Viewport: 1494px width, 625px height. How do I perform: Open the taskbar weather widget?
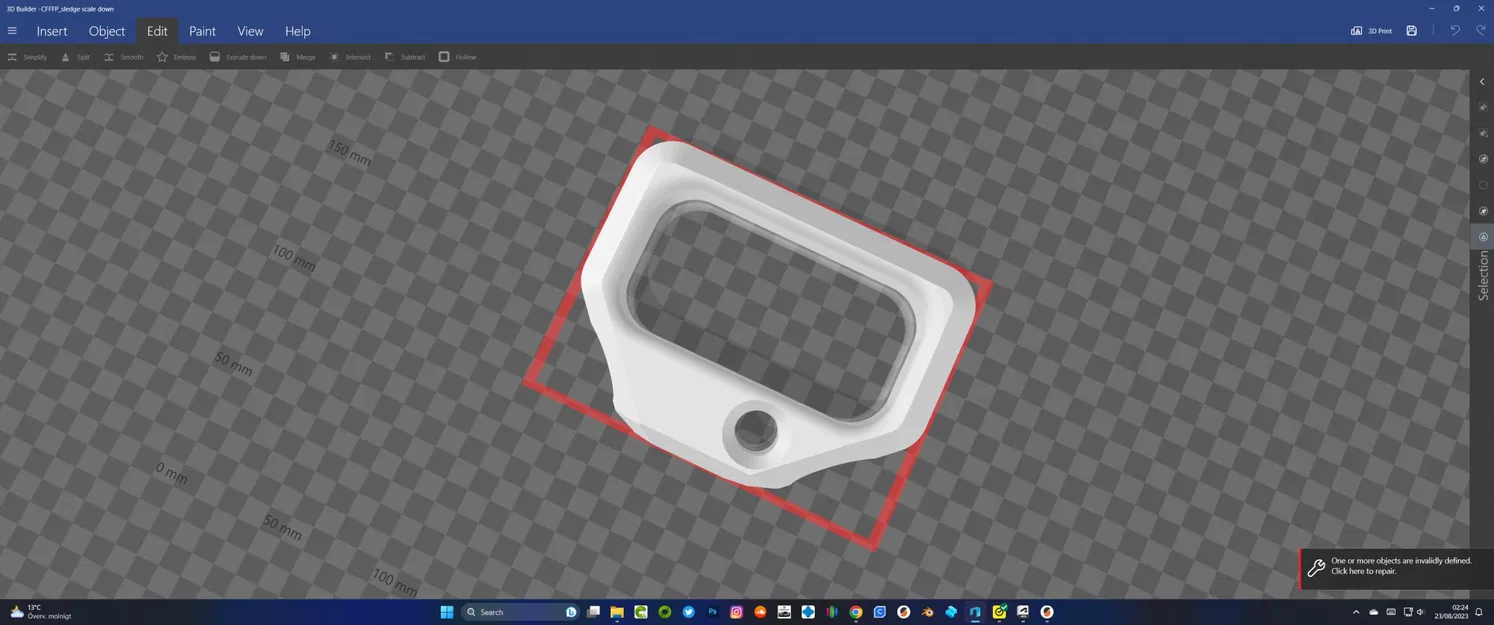coord(40,612)
